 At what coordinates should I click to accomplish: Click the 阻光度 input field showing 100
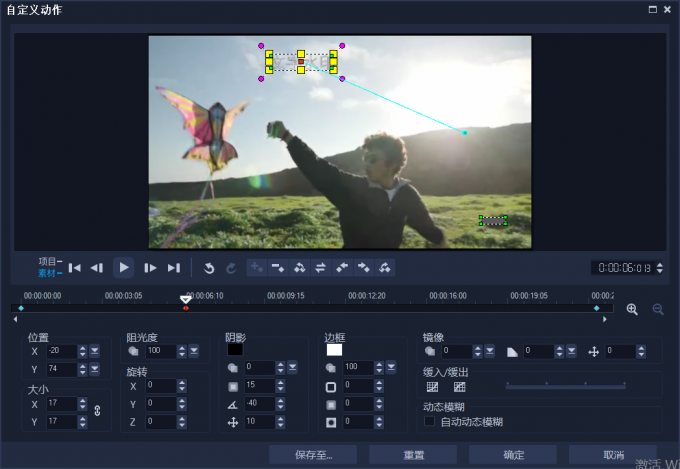pos(161,351)
